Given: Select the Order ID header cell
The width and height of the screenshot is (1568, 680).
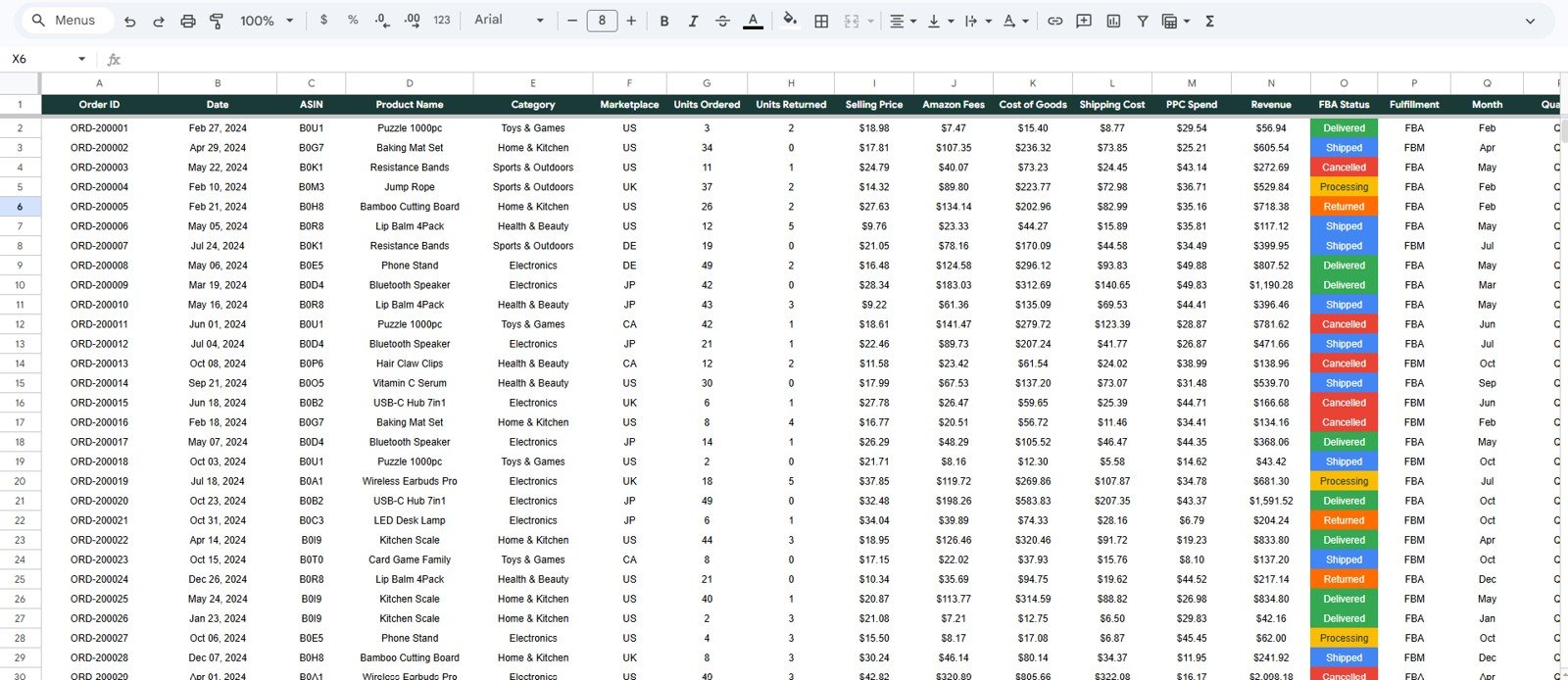Looking at the screenshot, I should click(x=99, y=105).
